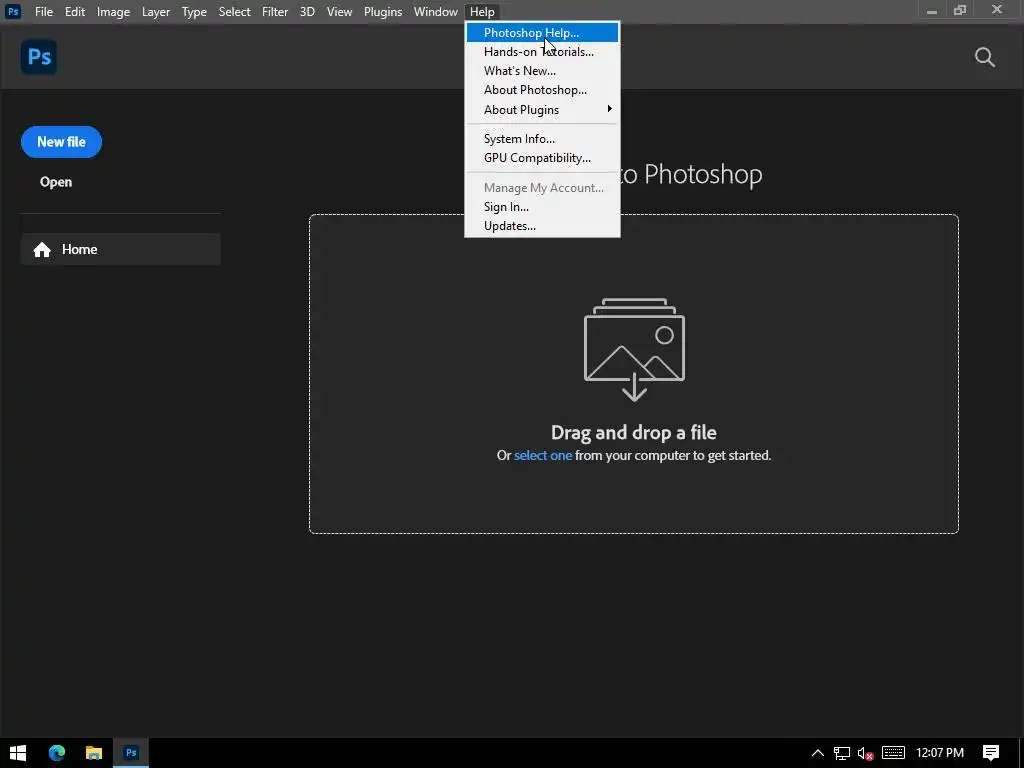Open File Explorer from taskbar
Image resolution: width=1024 pixels, height=768 pixels.
(x=94, y=753)
